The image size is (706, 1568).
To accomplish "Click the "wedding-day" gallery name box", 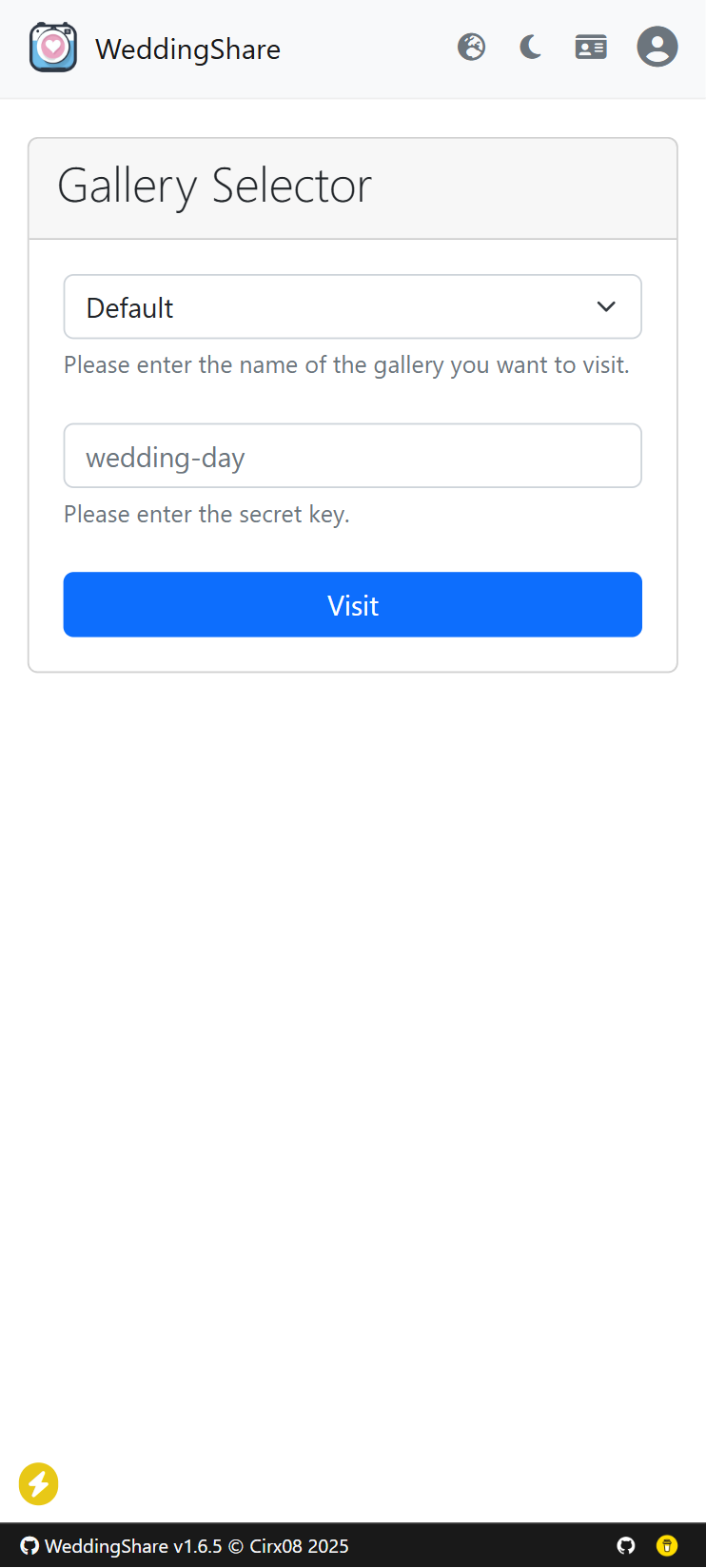I will pos(352,455).
